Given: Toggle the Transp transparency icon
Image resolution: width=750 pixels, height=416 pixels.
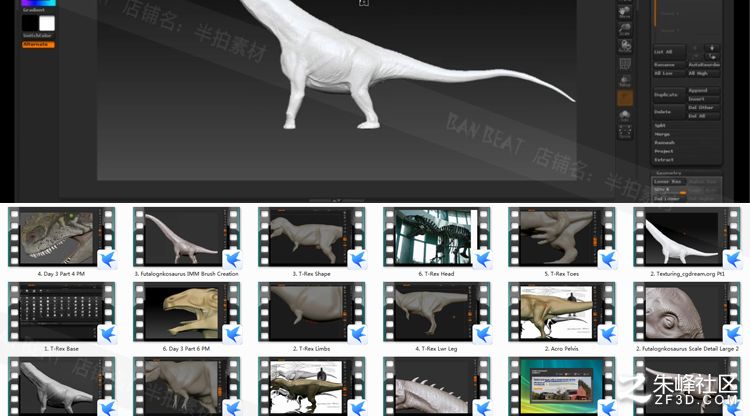Looking at the screenshot, I should 625,81.
